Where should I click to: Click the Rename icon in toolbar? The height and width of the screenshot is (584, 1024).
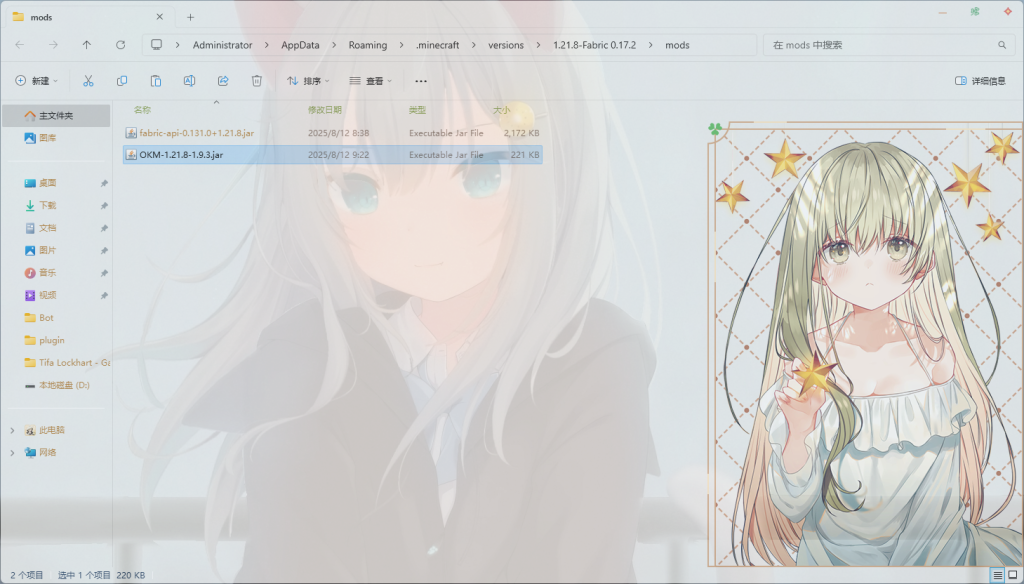point(189,81)
